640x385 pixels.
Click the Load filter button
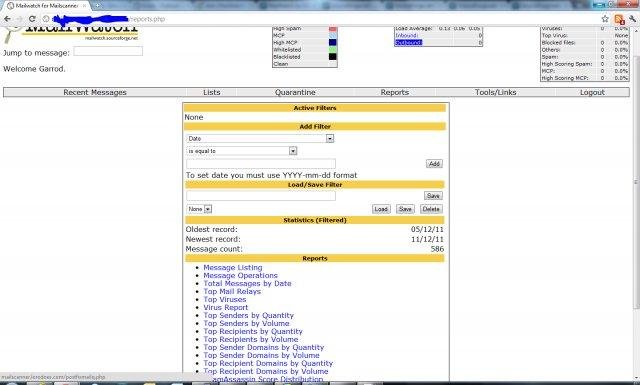(x=381, y=209)
